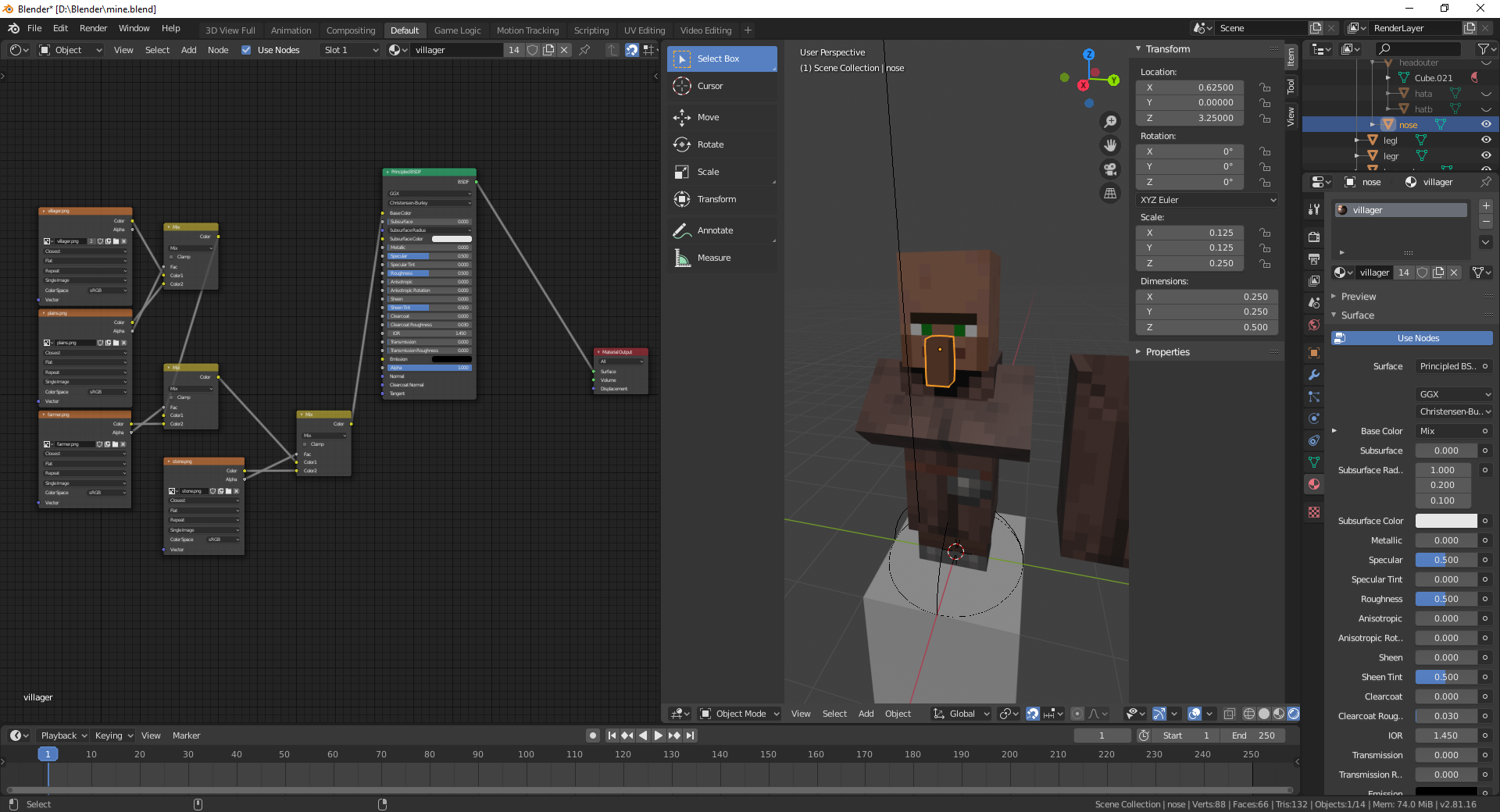Open the Modifiers wrench tab
The height and width of the screenshot is (812, 1500).
pyautogui.click(x=1314, y=375)
